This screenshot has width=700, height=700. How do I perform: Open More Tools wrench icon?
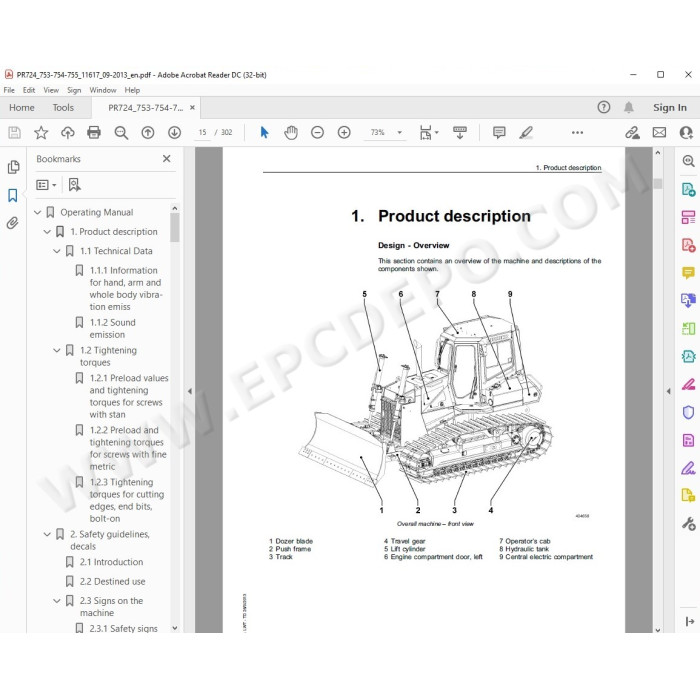coord(688,524)
